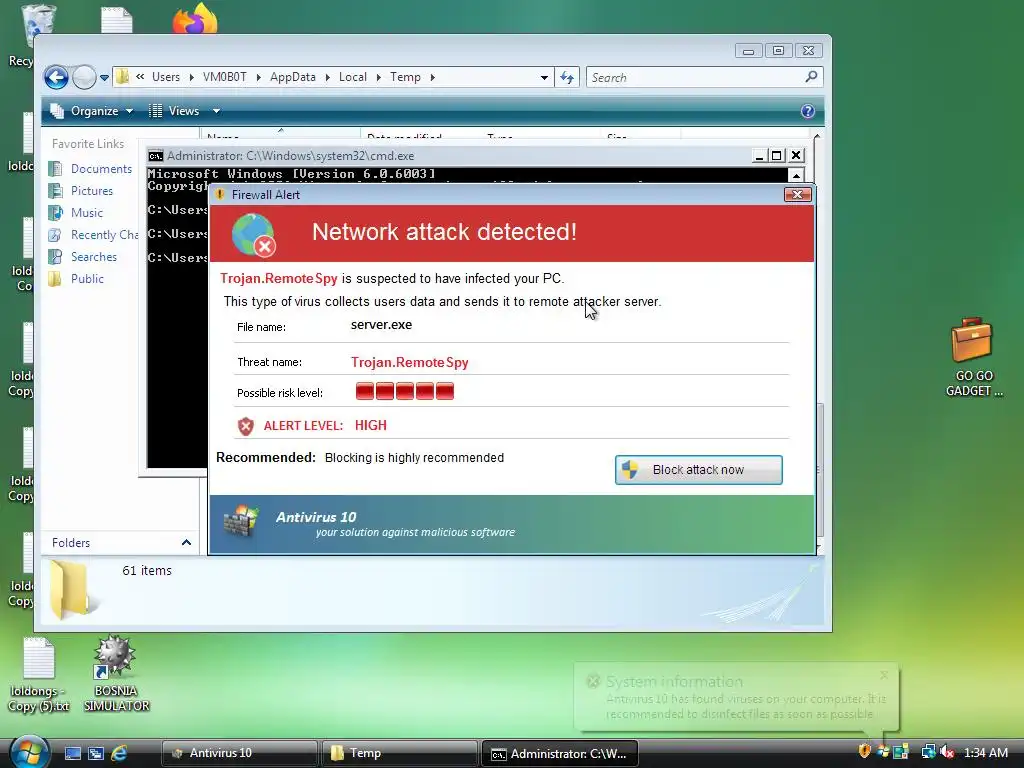This screenshot has width=1024, height=768.
Task: Click the cmd.exe window title icon
Action: pyautogui.click(x=155, y=155)
